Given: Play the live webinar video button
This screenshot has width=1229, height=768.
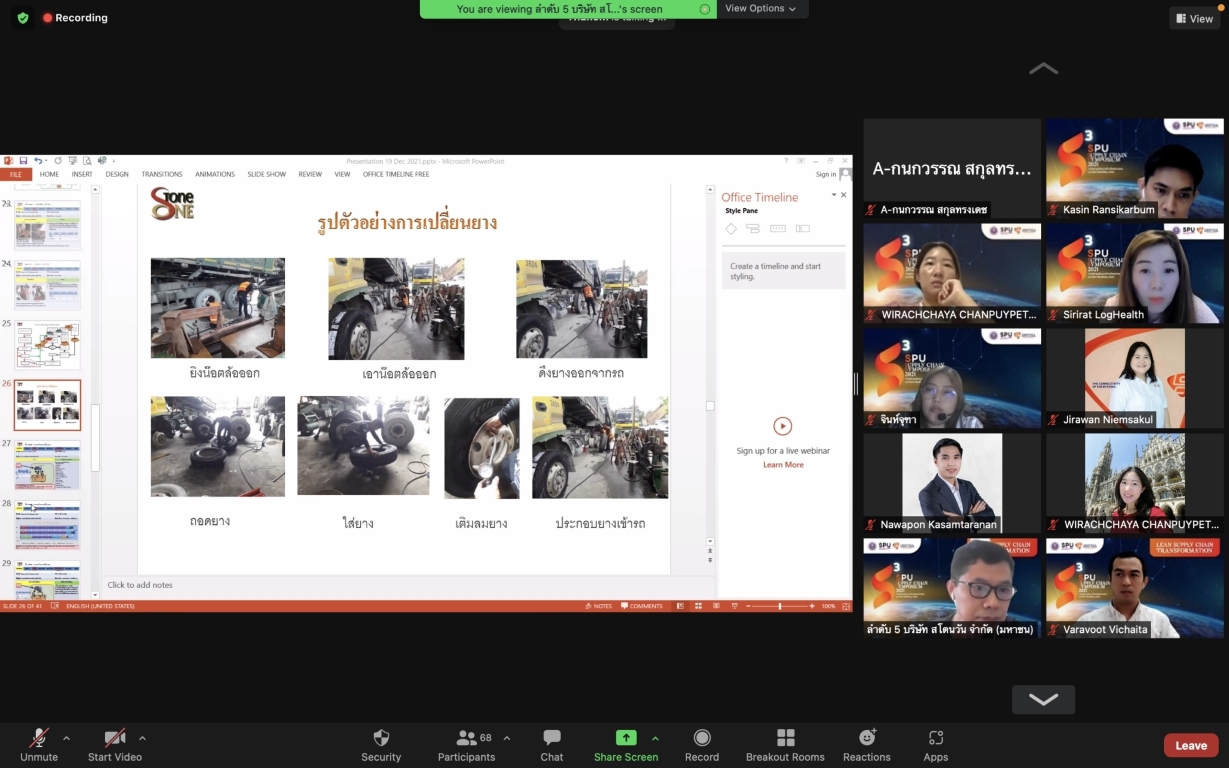Looking at the screenshot, I should click(x=783, y=426).
